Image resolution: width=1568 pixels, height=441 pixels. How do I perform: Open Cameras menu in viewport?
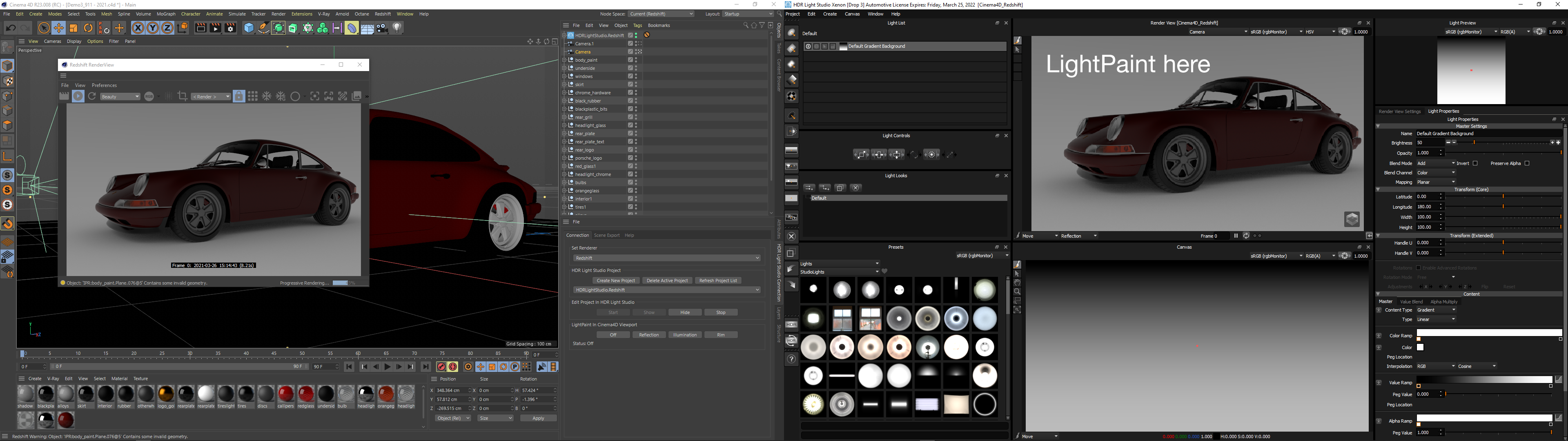point(52,41)
